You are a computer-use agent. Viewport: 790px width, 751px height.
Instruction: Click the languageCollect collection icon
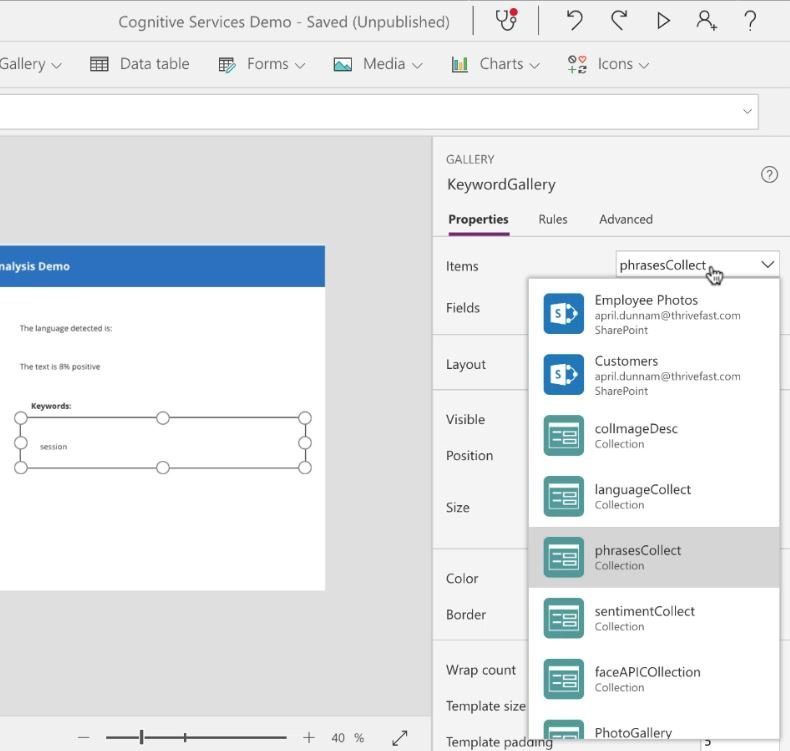point(563,497)
